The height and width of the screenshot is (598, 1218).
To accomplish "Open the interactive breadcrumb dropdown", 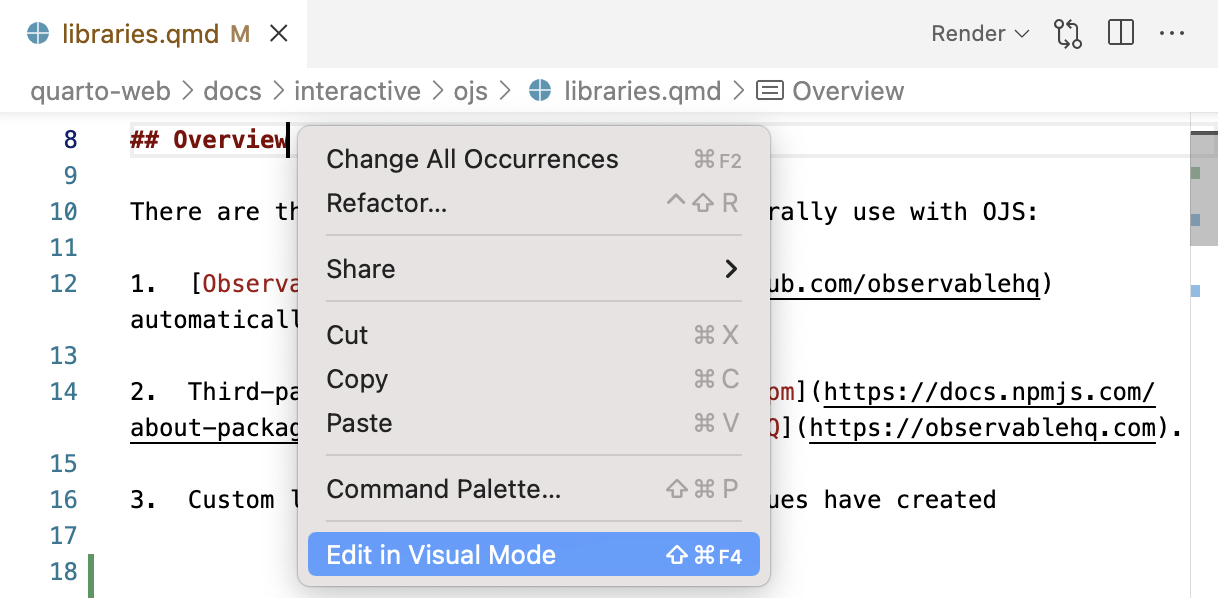I will (x=357, y=91).
